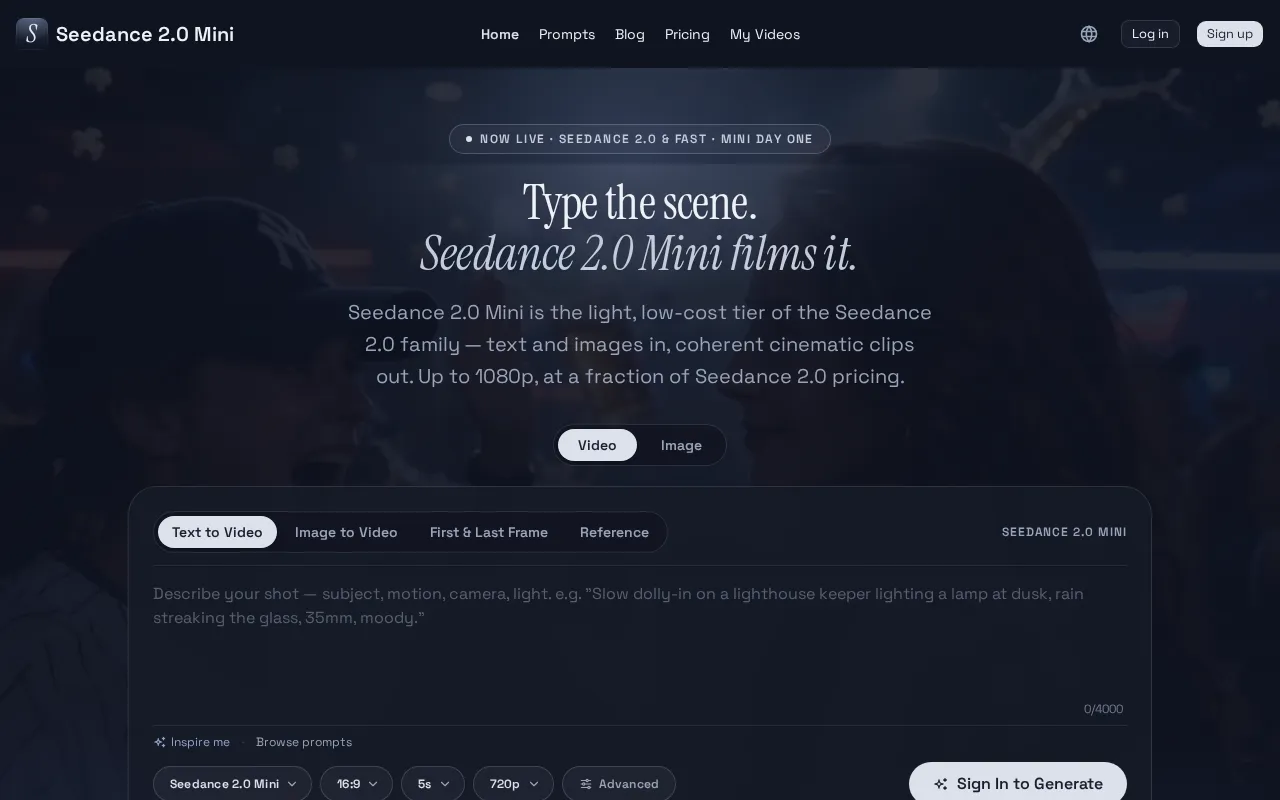
Task: Click the SEEDANCE 2.0 MINI panel label
Action: (1064, 532)
